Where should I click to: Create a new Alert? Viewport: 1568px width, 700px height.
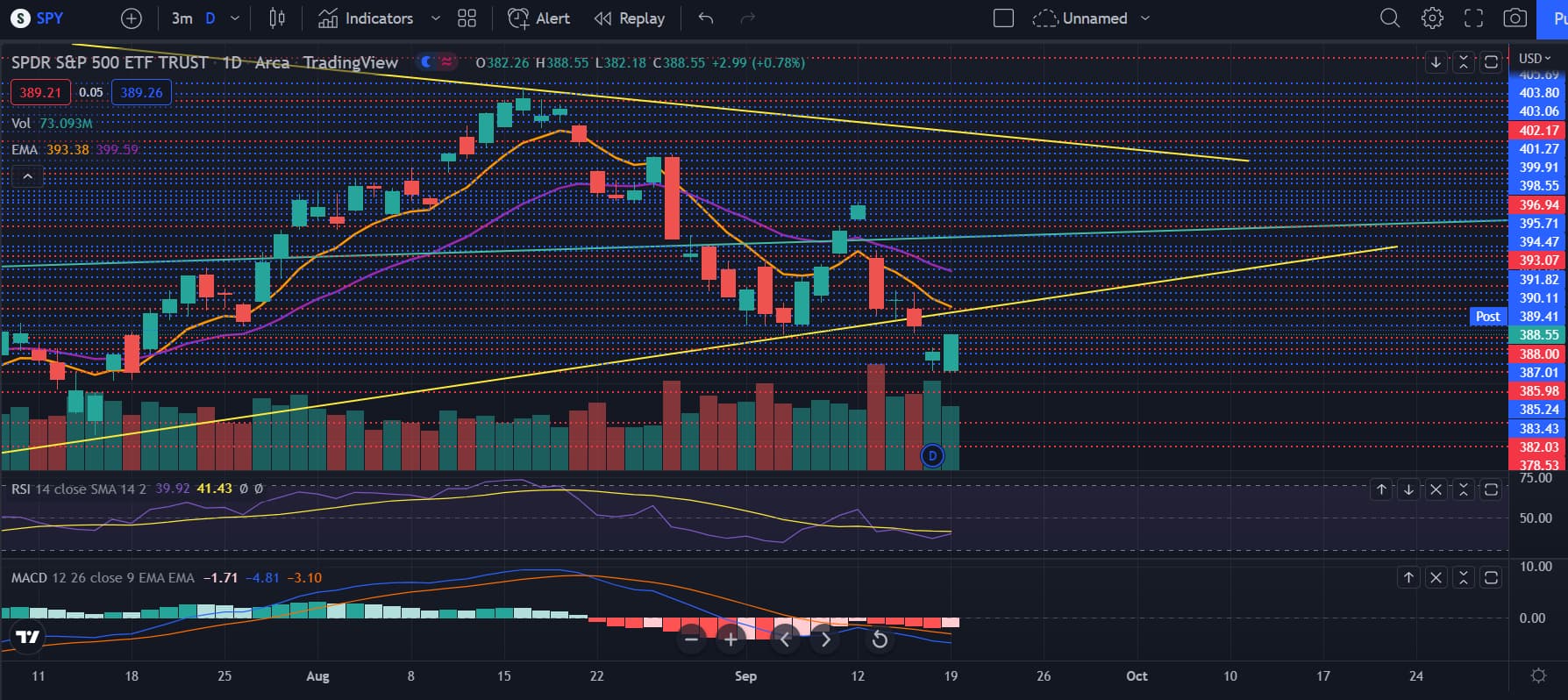pos(539,18)
